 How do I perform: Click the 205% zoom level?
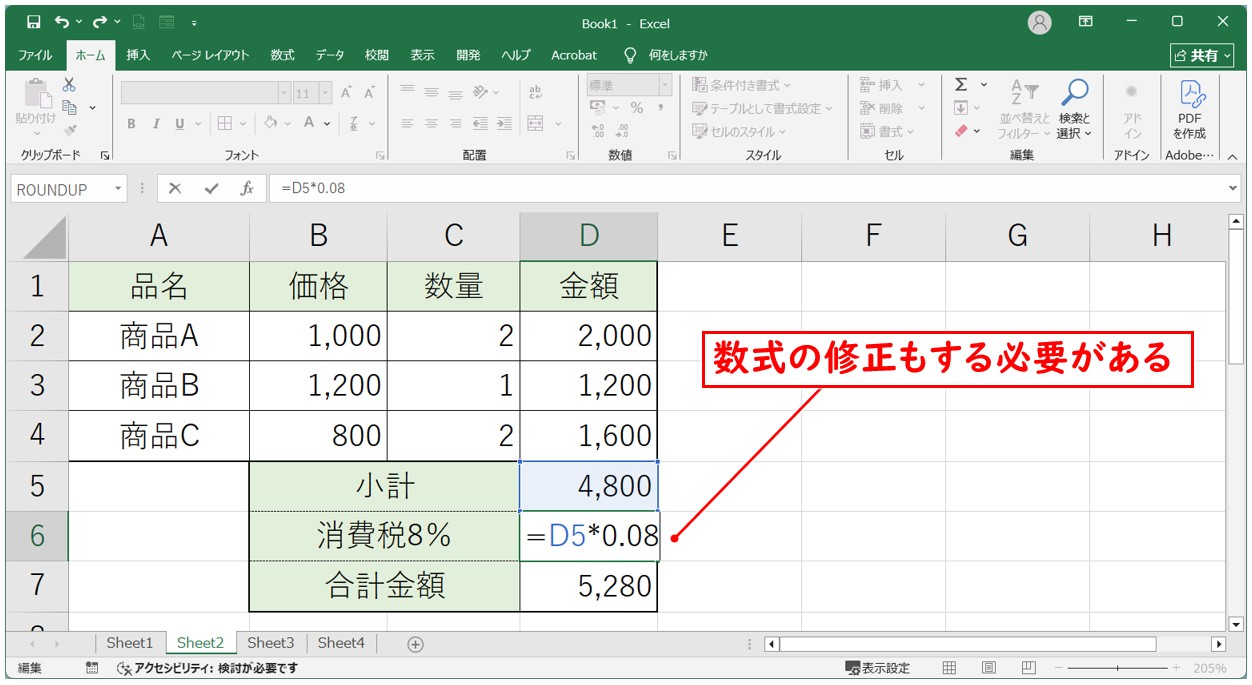[1209, 668]
